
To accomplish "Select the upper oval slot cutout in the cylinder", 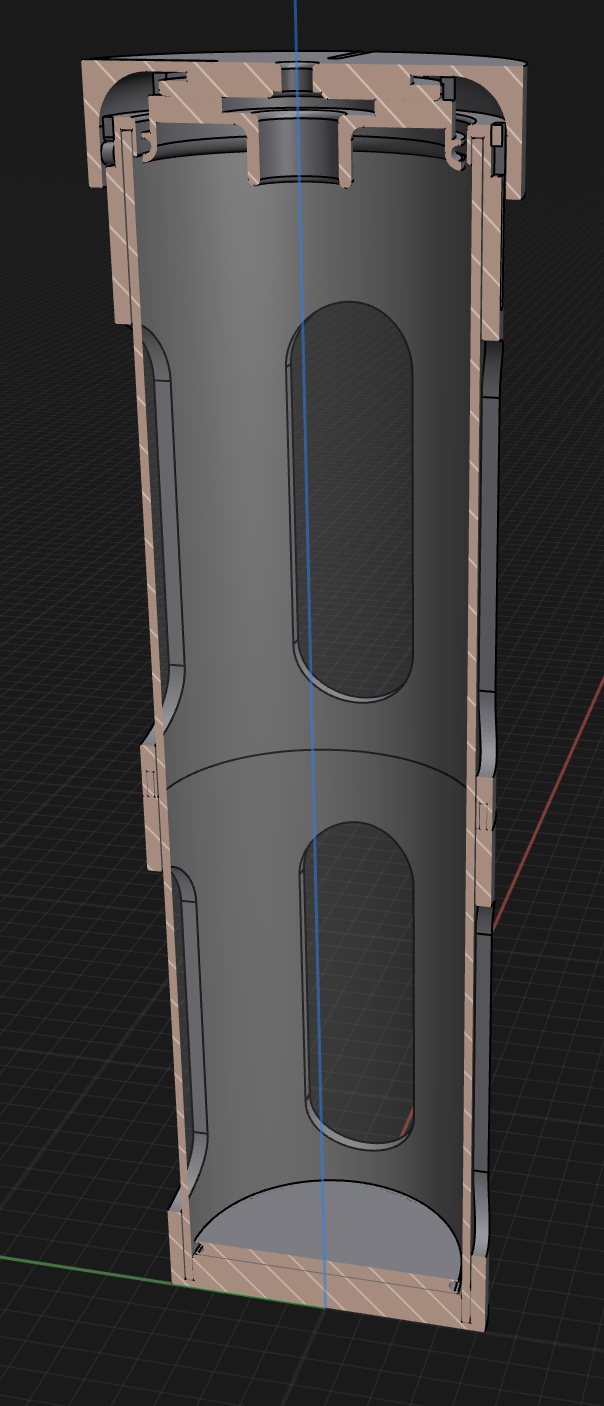I will (351, 500).
